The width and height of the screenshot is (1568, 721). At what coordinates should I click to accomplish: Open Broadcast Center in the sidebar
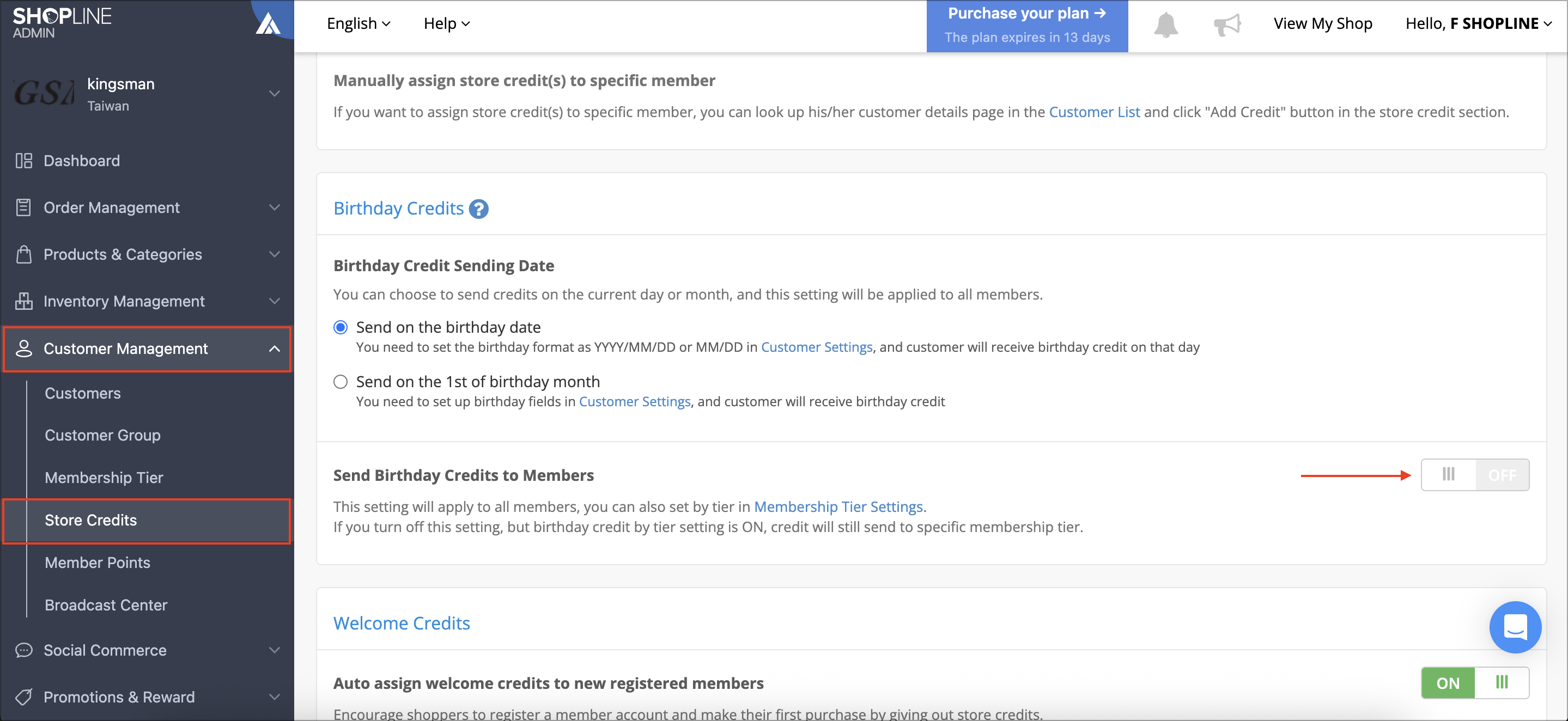[106, 606]
